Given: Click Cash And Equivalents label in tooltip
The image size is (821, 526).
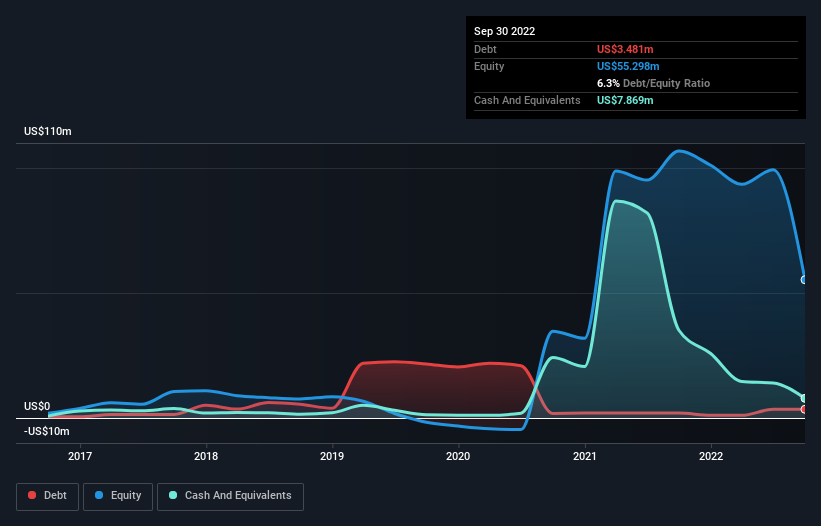Looking at the screenshot, I should pyautogui.click(x=527, y=100).
